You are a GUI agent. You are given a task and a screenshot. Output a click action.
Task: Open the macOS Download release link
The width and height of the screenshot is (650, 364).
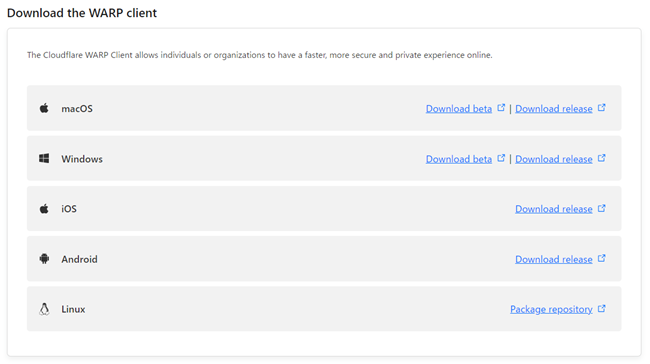coord(553,109)
